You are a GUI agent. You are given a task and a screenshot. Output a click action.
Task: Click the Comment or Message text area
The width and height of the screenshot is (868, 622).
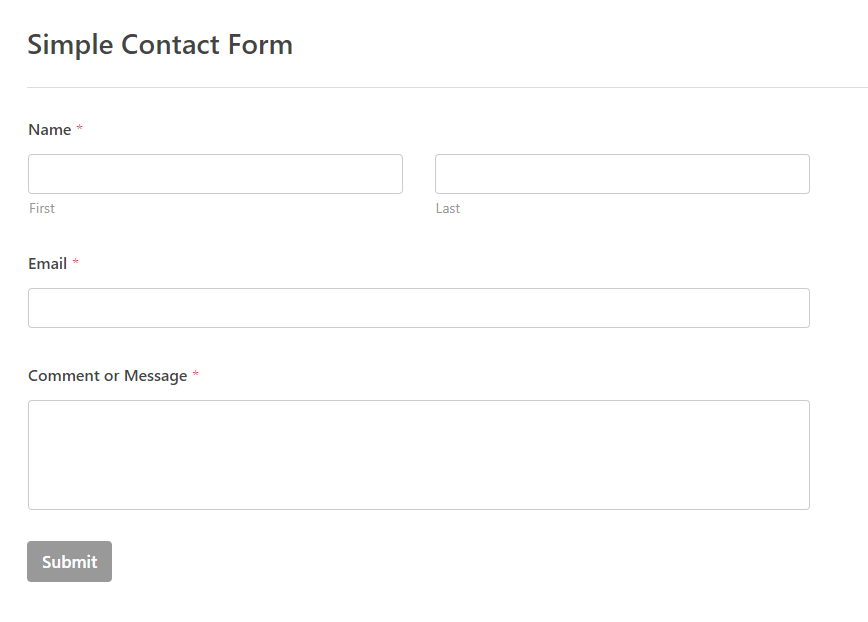point(419,454)
